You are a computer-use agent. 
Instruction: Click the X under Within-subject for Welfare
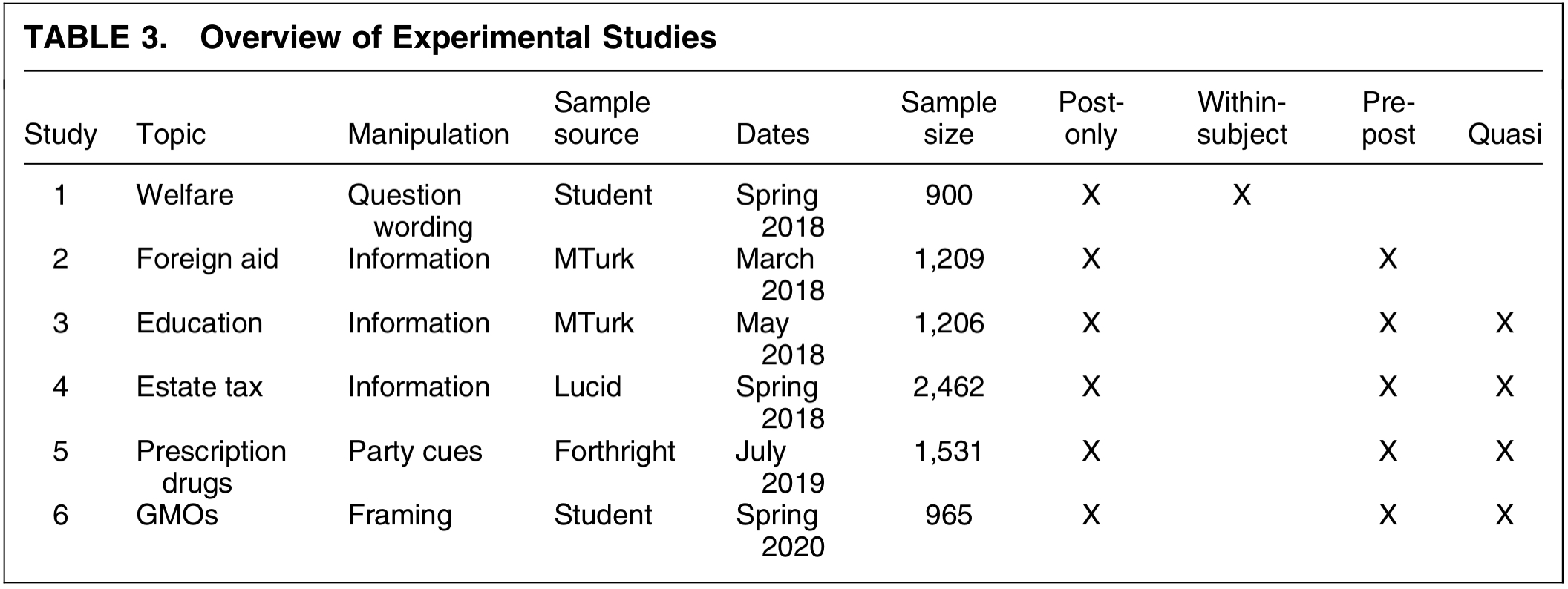[1241, 195]
